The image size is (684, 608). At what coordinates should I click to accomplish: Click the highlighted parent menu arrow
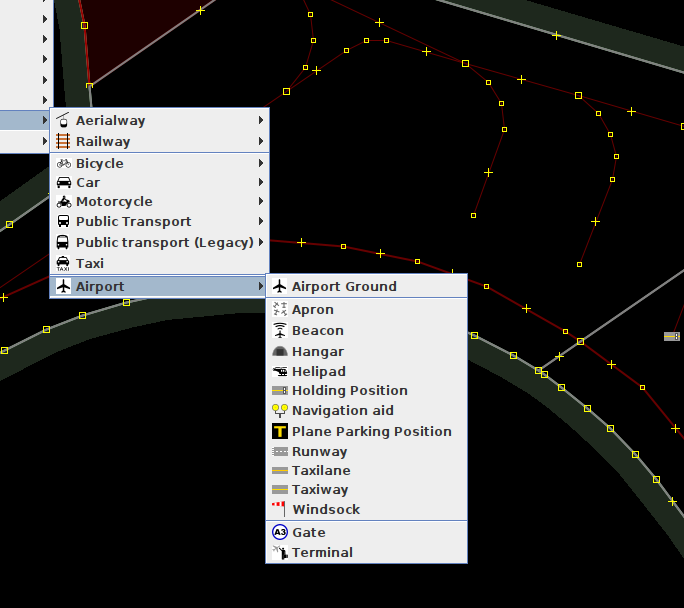(x=44, y=120)
